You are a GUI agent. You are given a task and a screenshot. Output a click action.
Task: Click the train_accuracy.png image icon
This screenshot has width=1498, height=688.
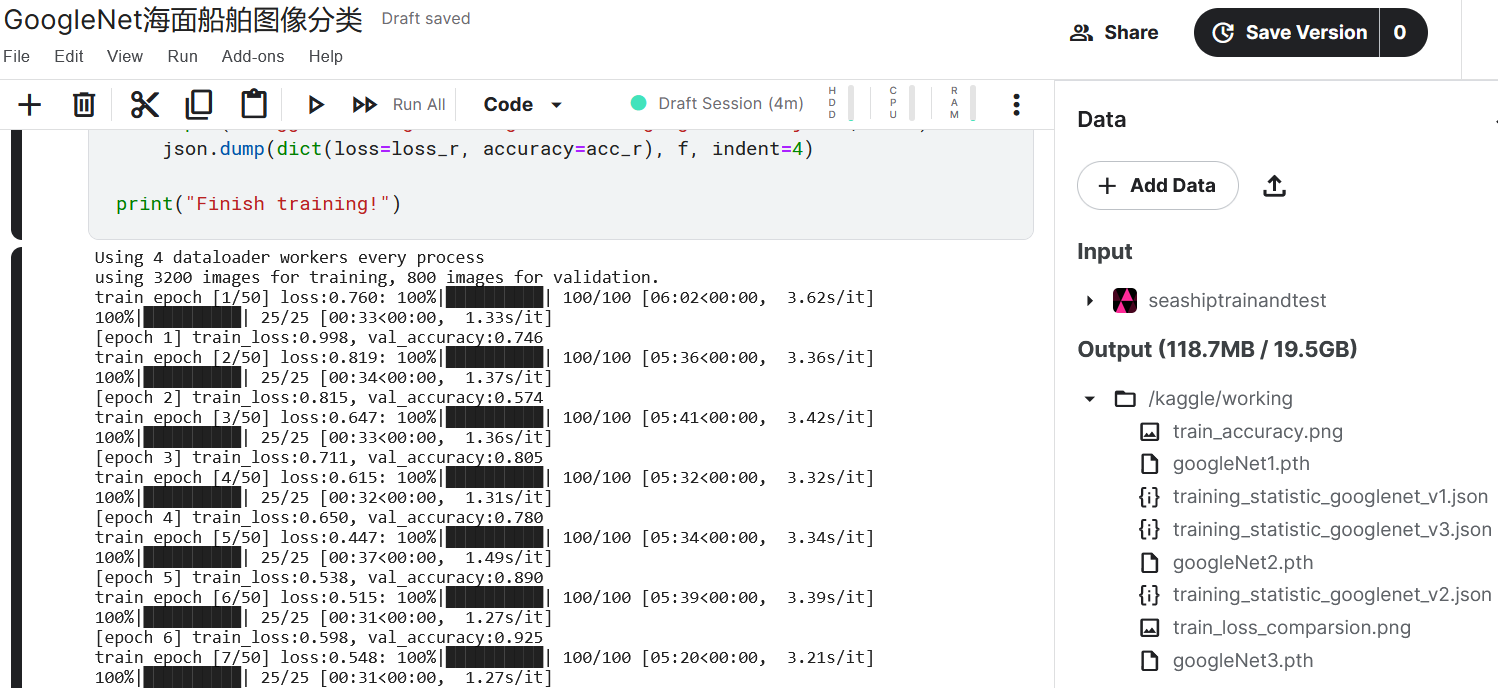[1150, 432]
